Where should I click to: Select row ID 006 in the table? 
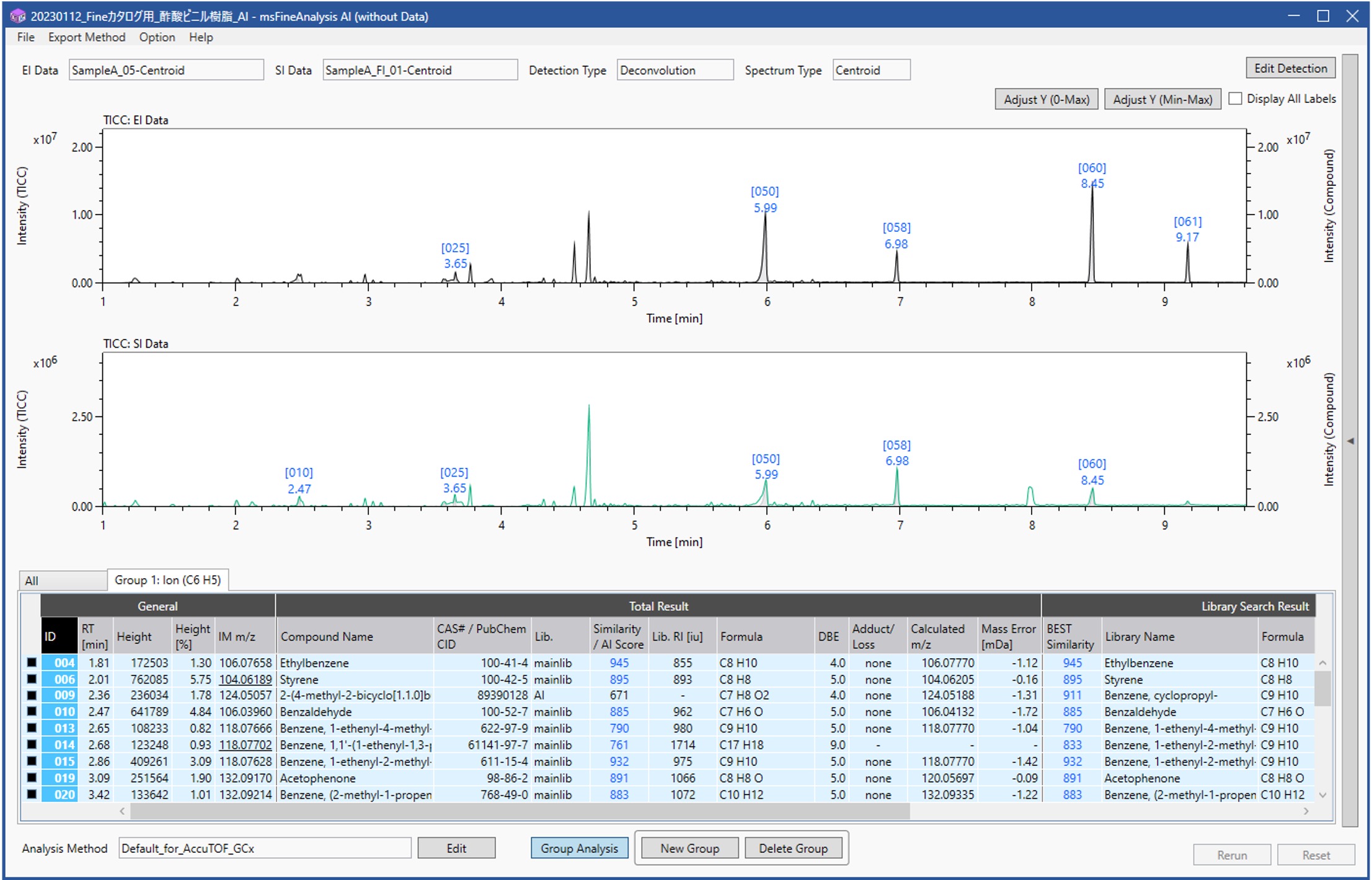(60, 679)
